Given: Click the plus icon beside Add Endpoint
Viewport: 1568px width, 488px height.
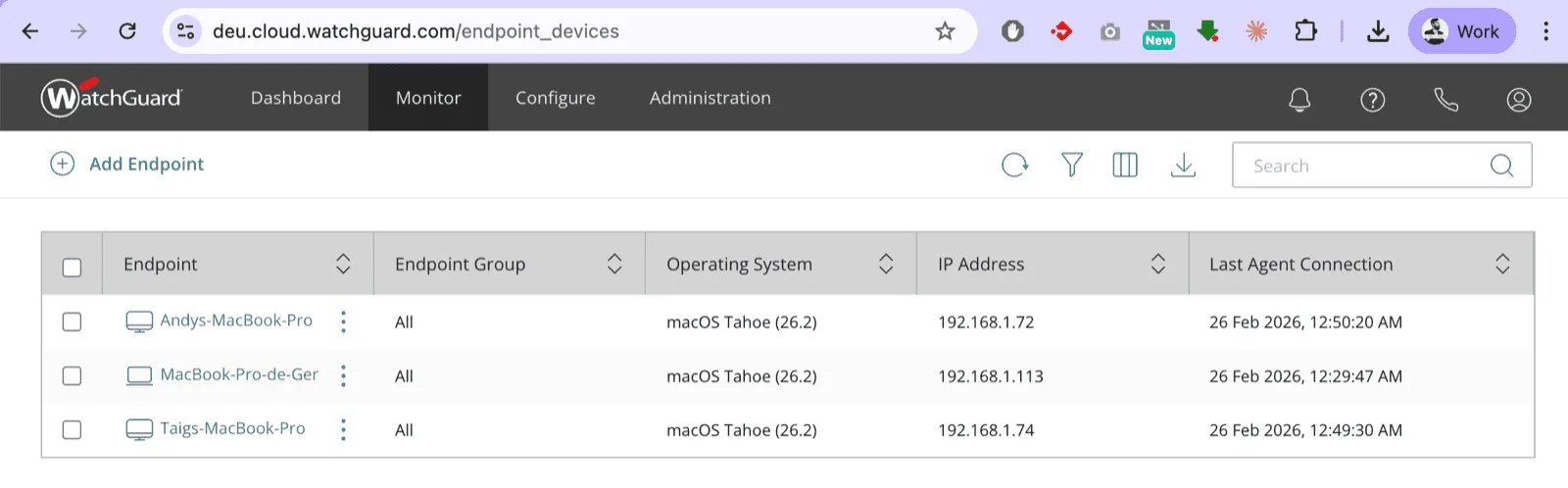Looking at the screenshot, I should [62, 164].
